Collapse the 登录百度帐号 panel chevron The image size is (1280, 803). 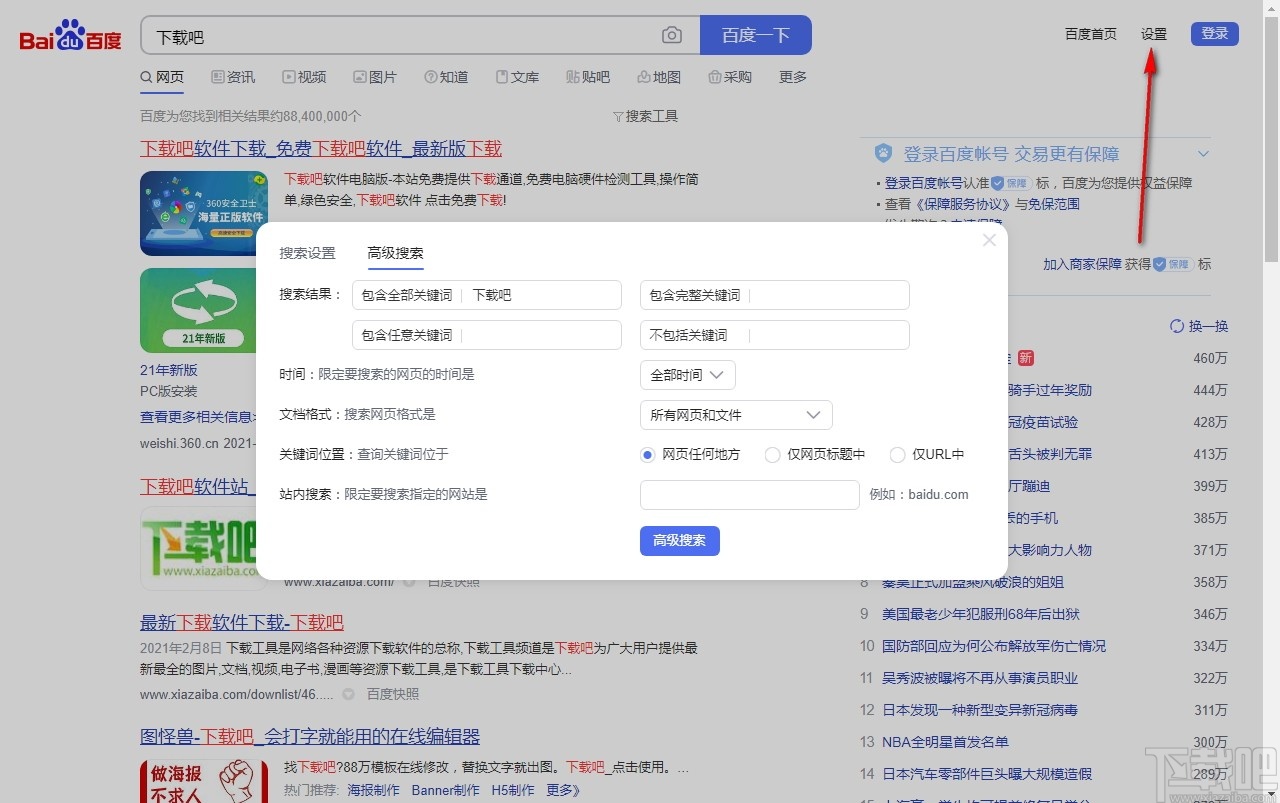click(1201, 154)
